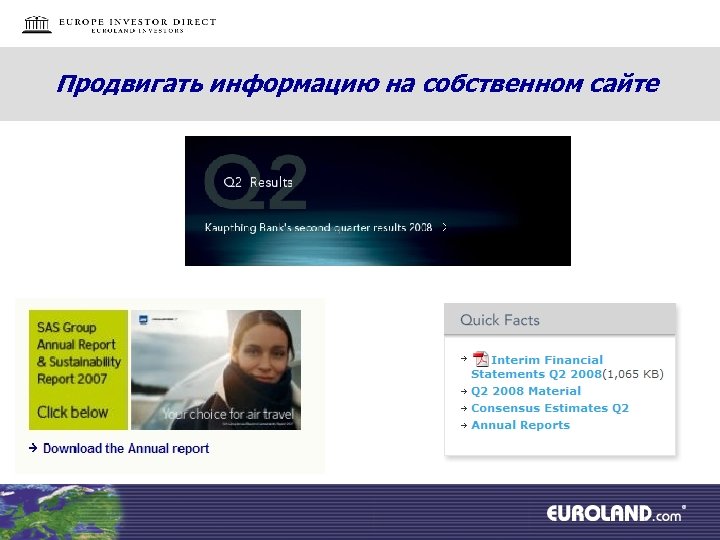Click the SAS air travel cover photo
The width and height of the screenshot is (720, 540).
pos(216,370)
